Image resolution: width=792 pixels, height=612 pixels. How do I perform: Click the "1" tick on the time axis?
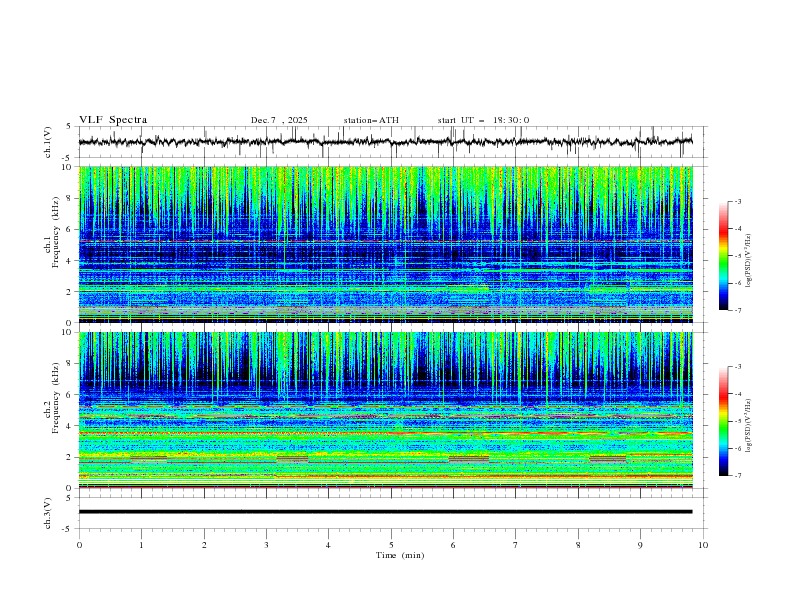[x=141, y=545]
